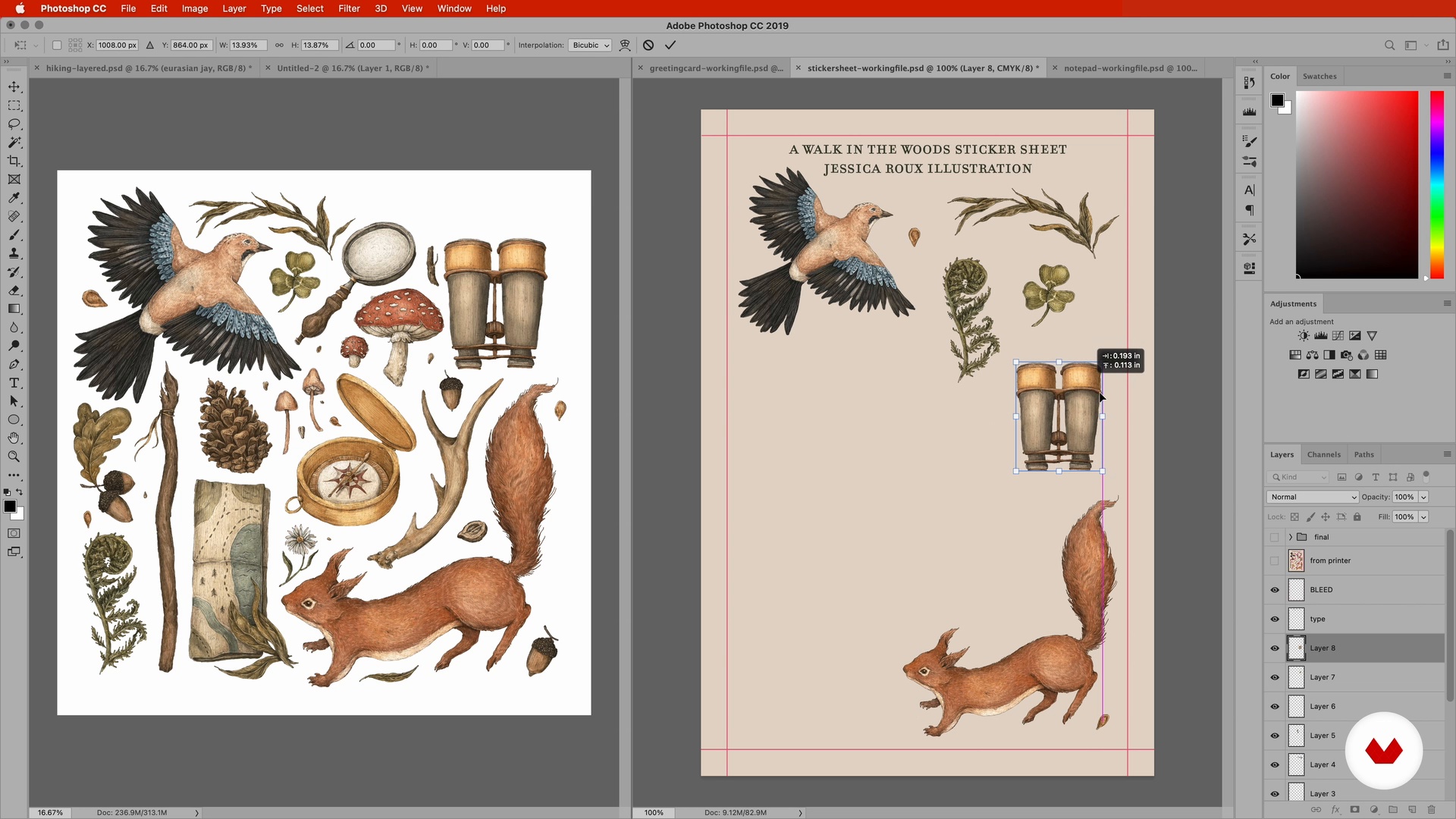
Task: Select the Zoom tool
Action: coord(14,457)
